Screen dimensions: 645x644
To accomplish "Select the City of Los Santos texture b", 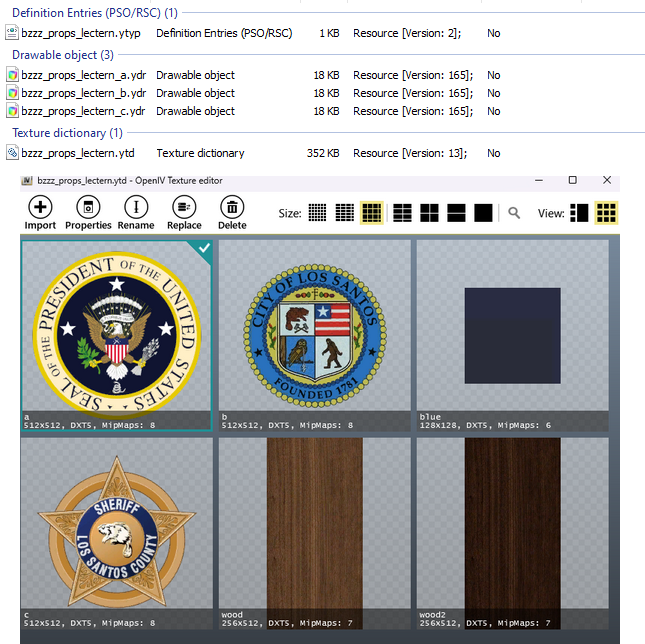I will tap(315, 336).
